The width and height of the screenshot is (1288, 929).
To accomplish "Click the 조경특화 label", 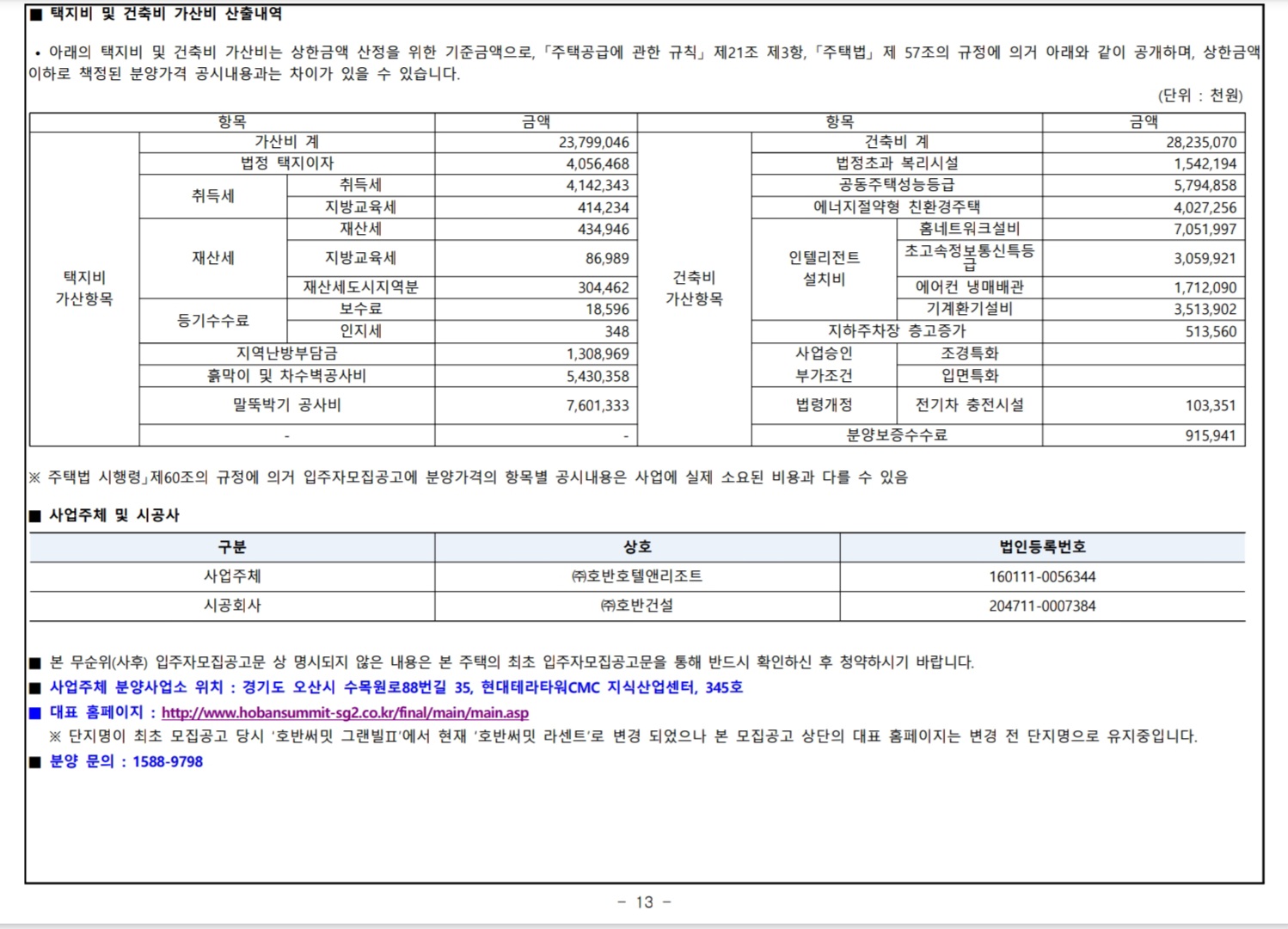I will (x=969, y=354).
